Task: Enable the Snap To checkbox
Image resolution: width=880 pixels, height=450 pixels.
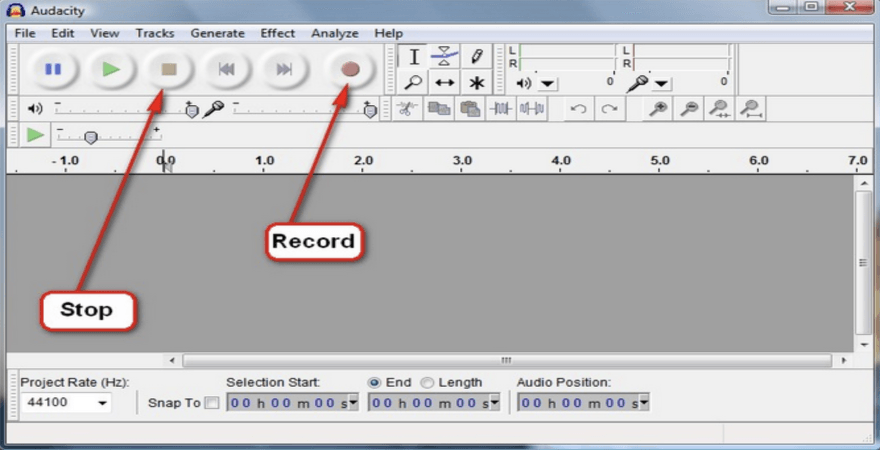Action: tap(212, 403)
